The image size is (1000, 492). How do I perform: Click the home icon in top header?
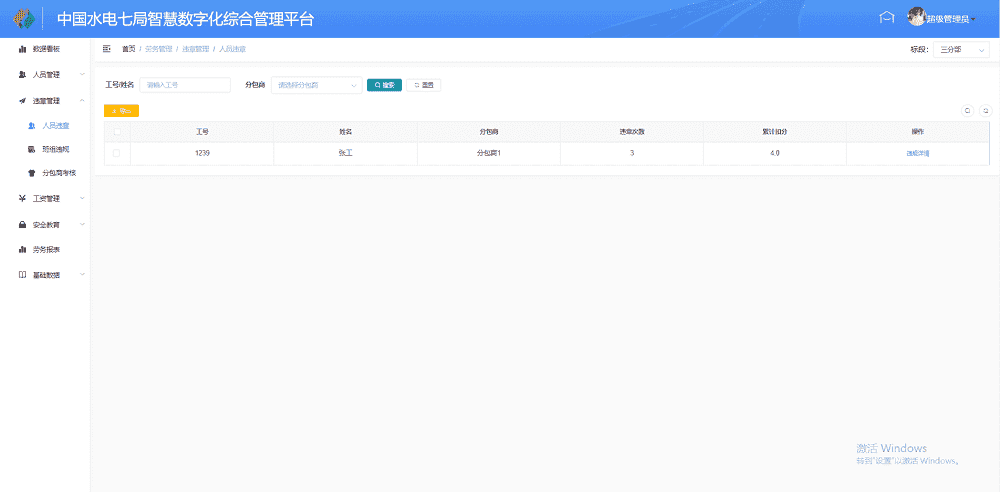[x=885, y=17]
